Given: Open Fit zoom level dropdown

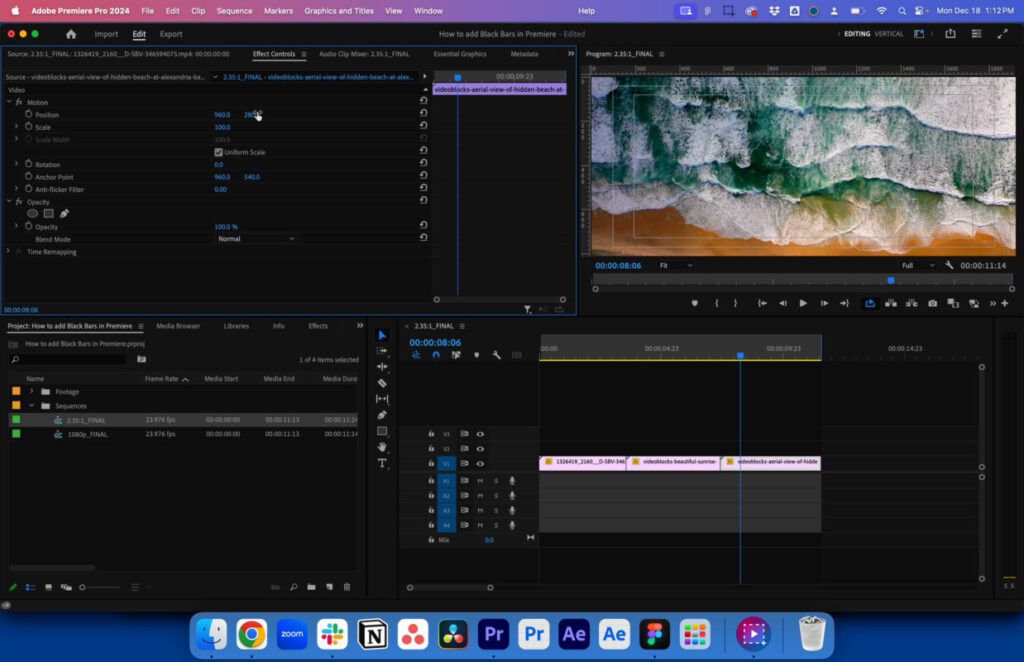Looking at the screenshot, I should tap(676, 266).
